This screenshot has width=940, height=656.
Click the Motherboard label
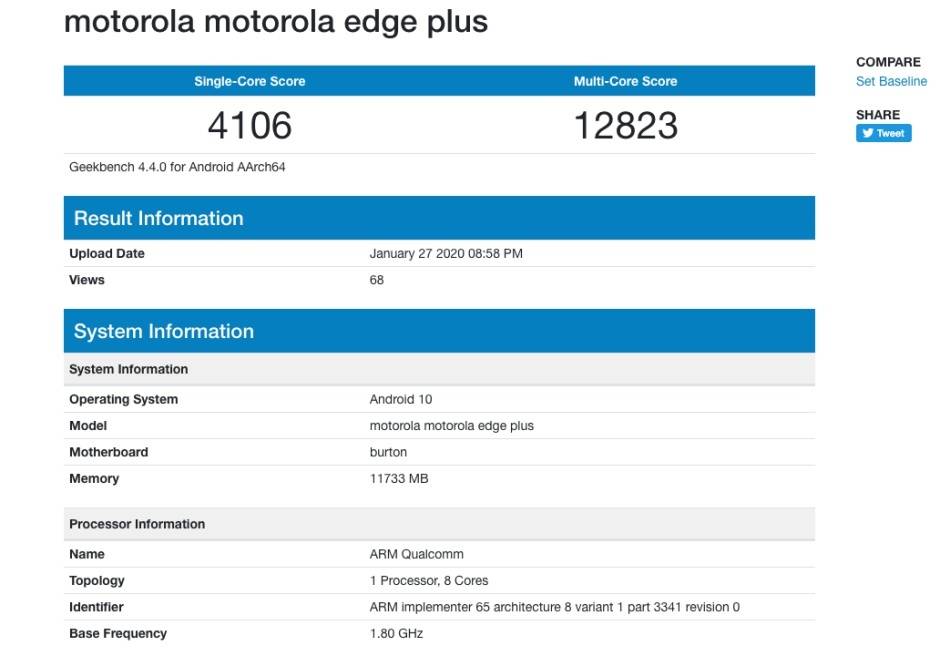[x=109, y=452]
